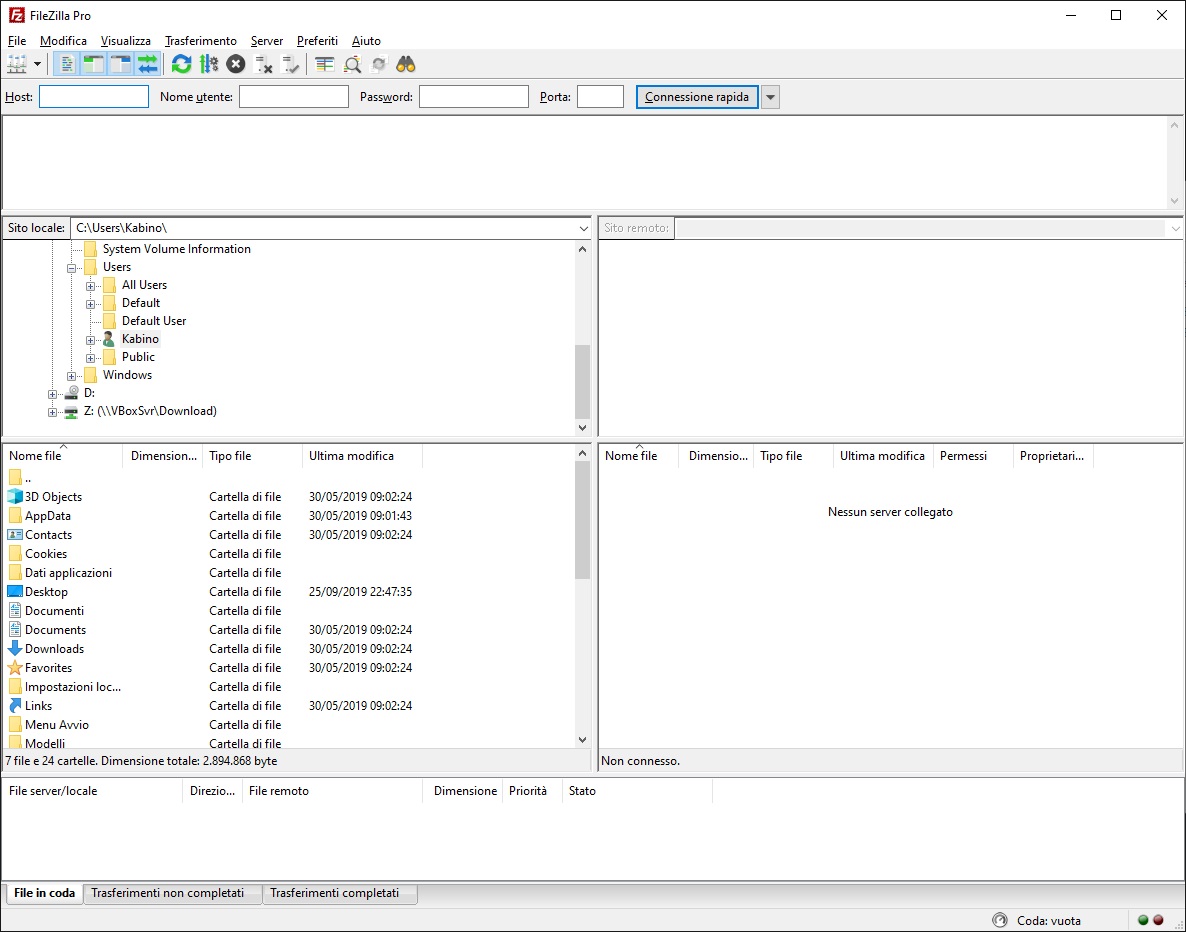Toggle transfer queue display

click(148, 64)
